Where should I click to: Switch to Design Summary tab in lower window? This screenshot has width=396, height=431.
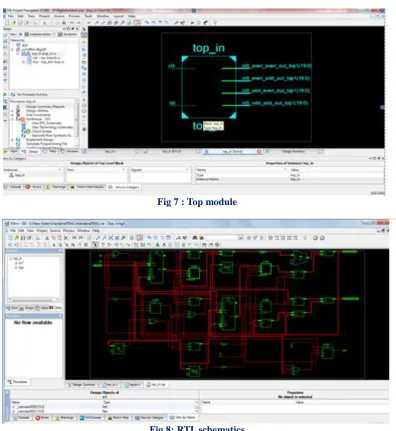coord(81,385)
